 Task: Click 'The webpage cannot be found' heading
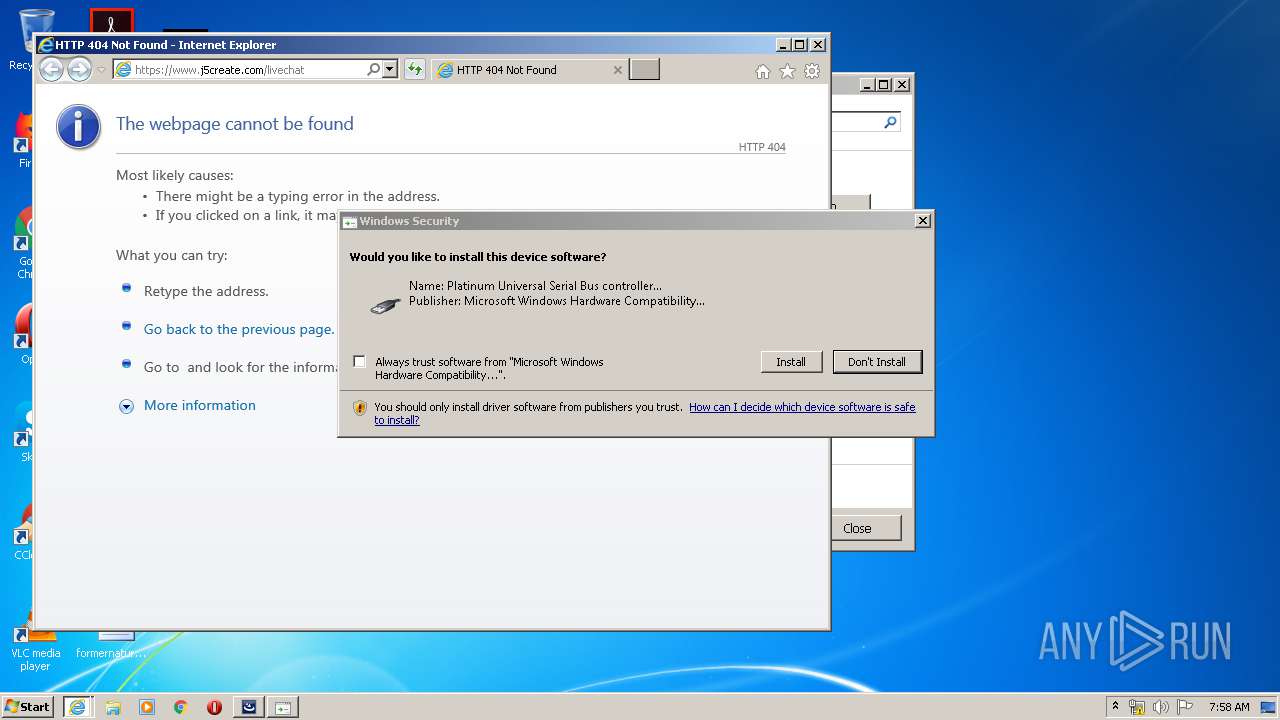235,124
